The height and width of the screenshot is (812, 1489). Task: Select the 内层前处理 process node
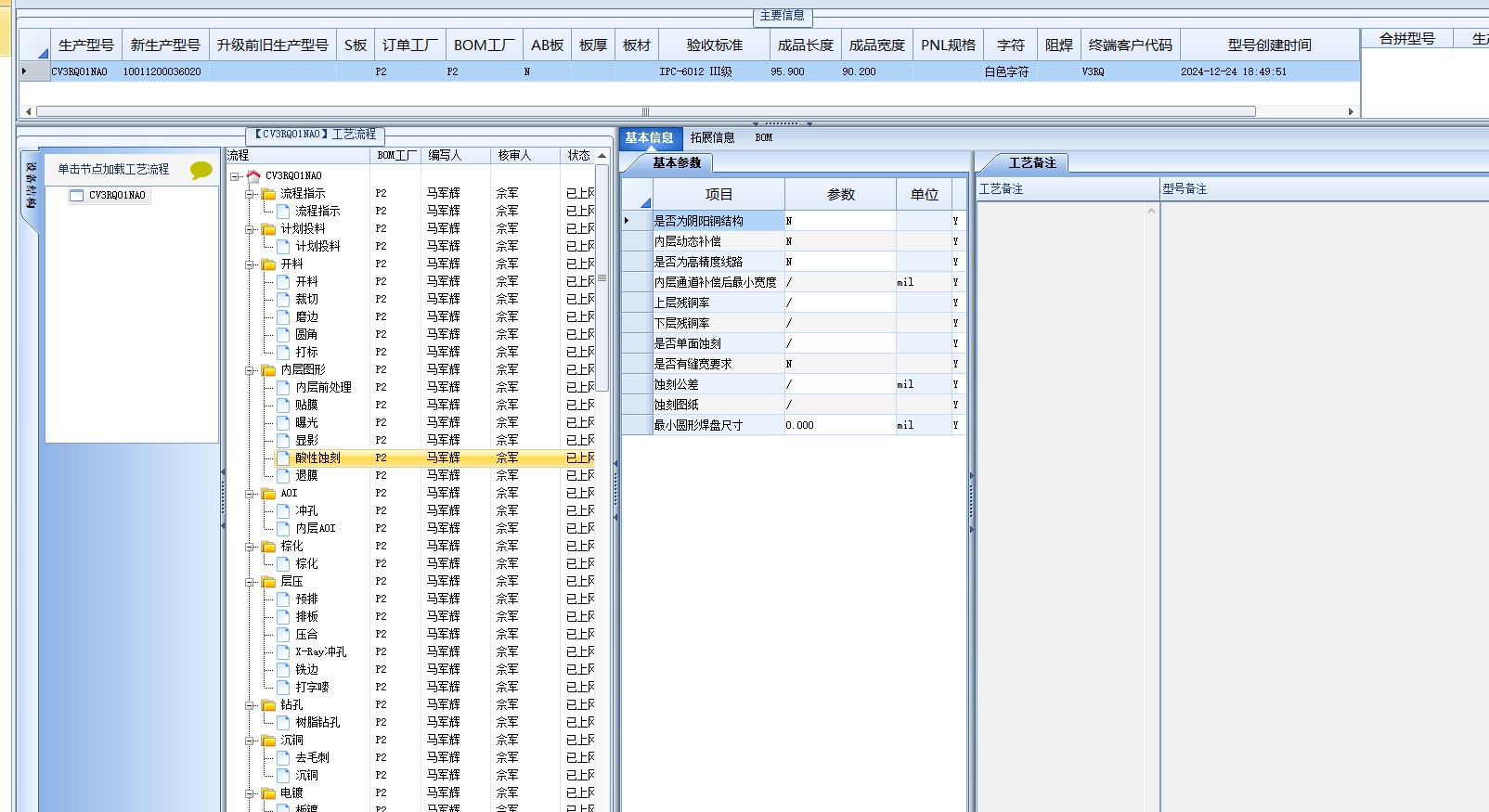tap(323, 387)
